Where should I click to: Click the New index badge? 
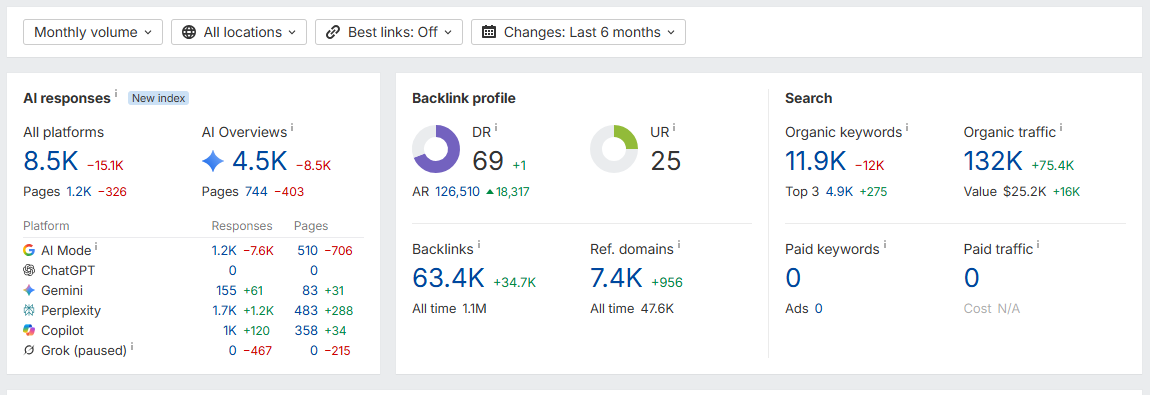coord(158,98)
